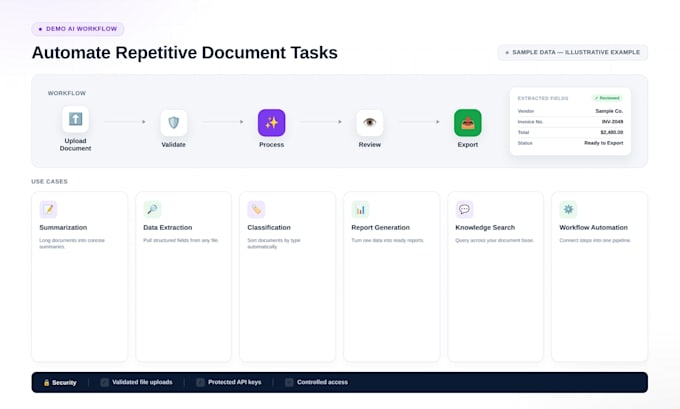Click the Review eye icon
Screen dimensions: 680x409
369,123
